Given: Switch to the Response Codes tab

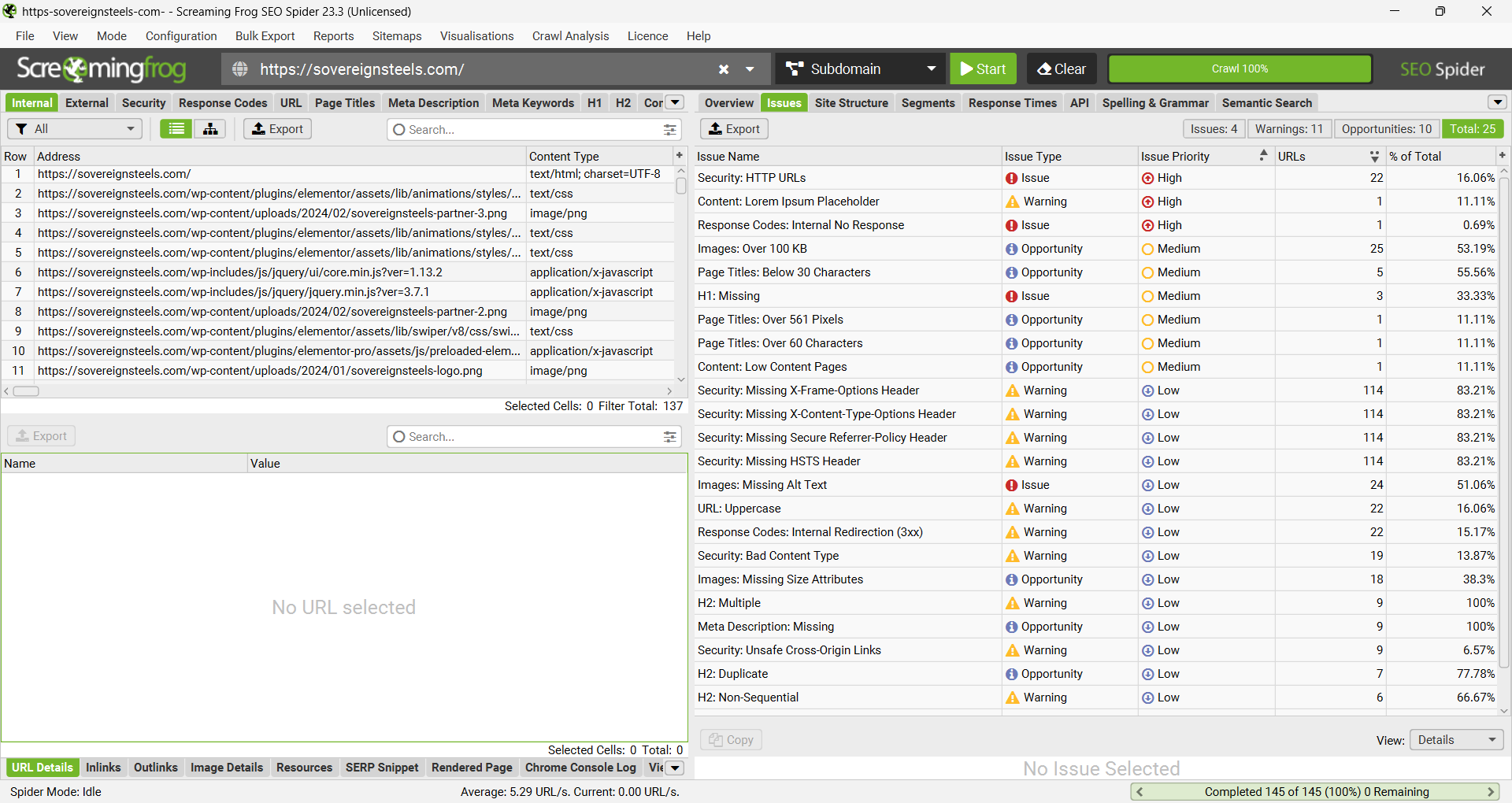Looking at the screenshot, I should coord(223,103).
